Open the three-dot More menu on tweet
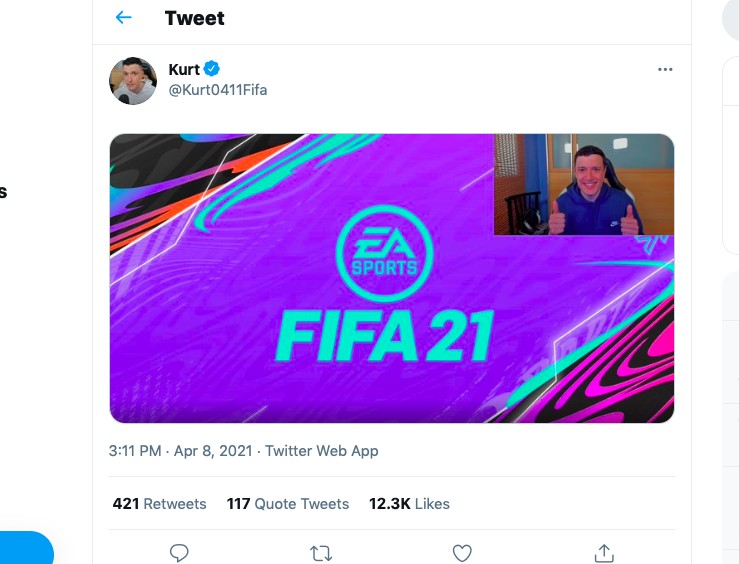Screen dimensions: 739x564 click(x=665, y=70)
